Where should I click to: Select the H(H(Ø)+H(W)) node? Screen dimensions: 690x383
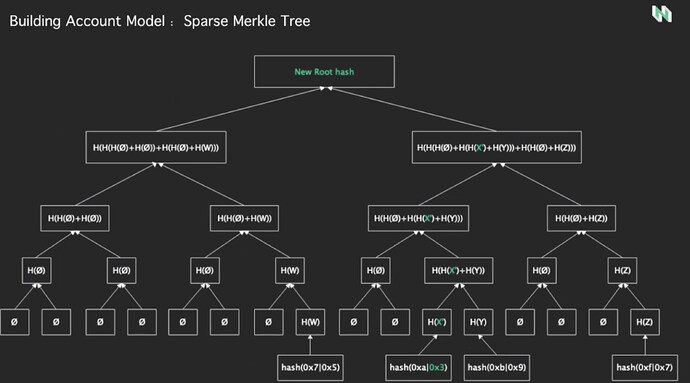tap(244, 218)
